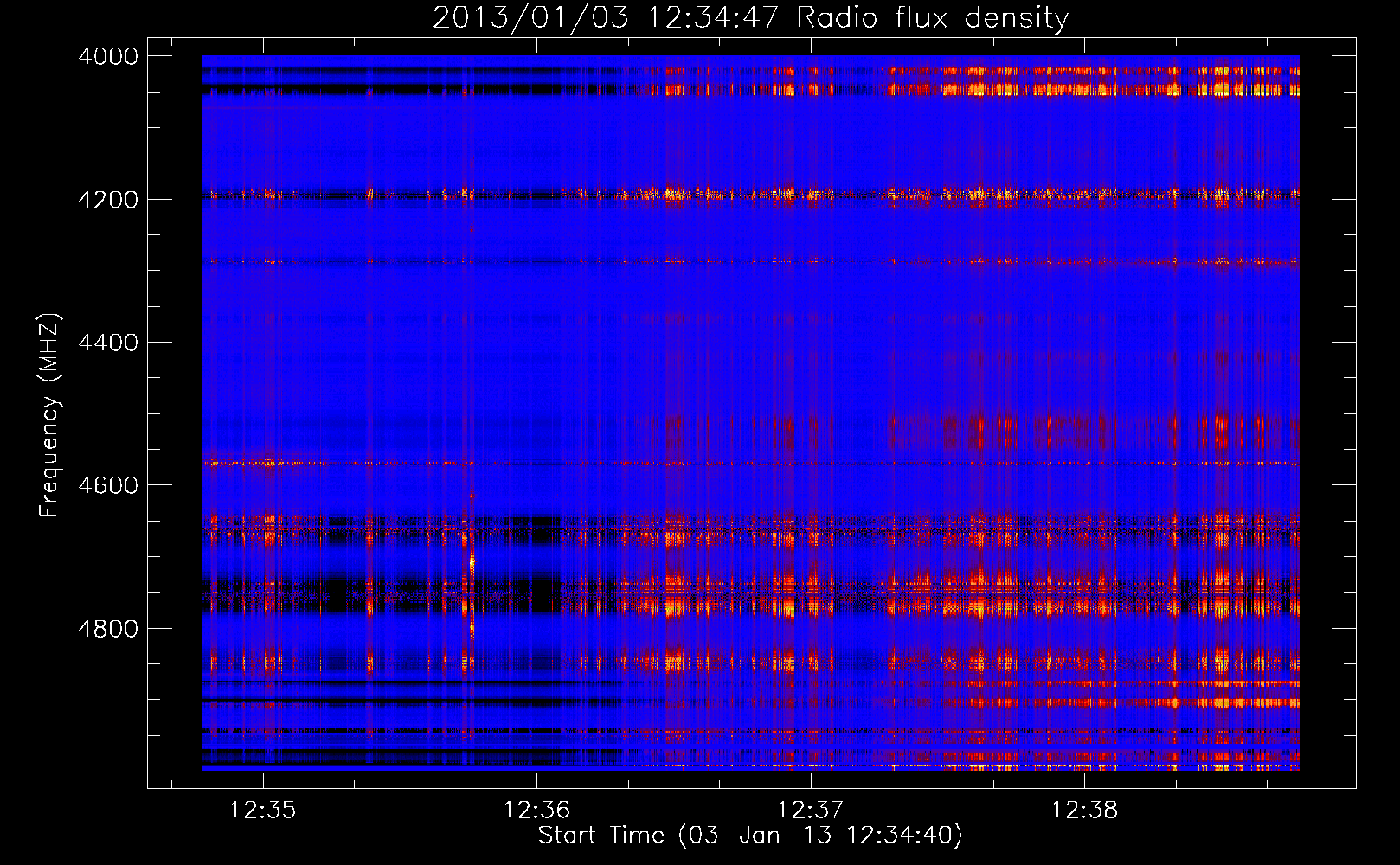Click the "Start Time (03-Jan-13 12:34:40)" axis title
The image size is (1400, 865).
coord(750,836)
